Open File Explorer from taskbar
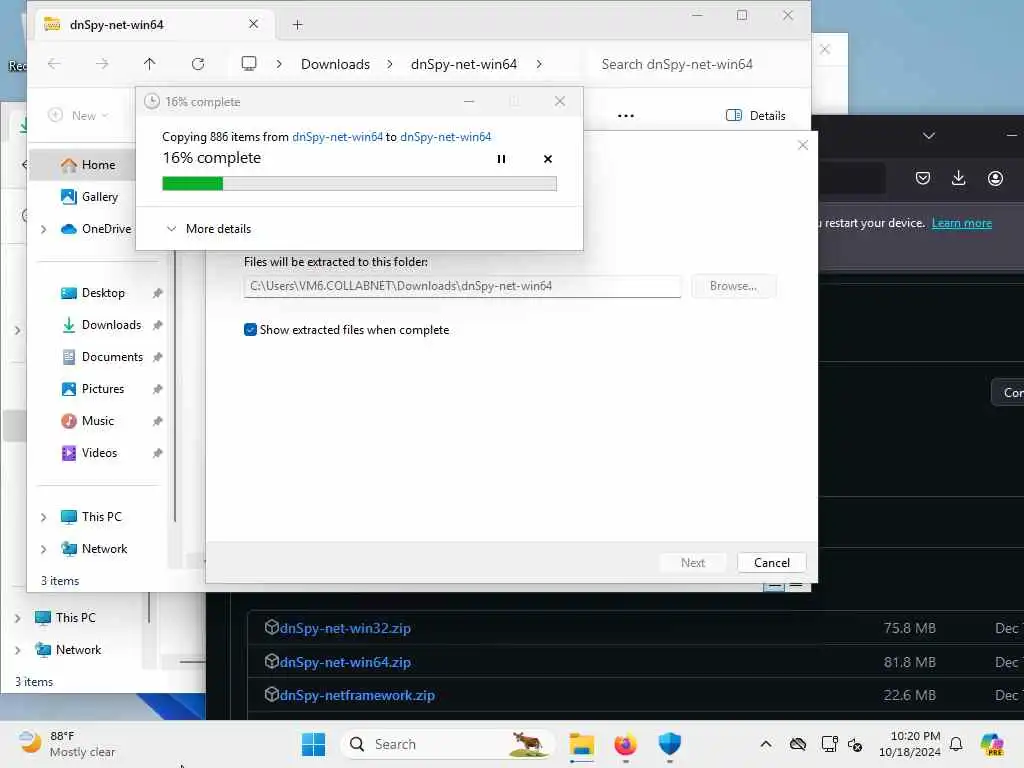This screenshot has height=768, width=1024. pyautogui.click(x=581, y=744)
